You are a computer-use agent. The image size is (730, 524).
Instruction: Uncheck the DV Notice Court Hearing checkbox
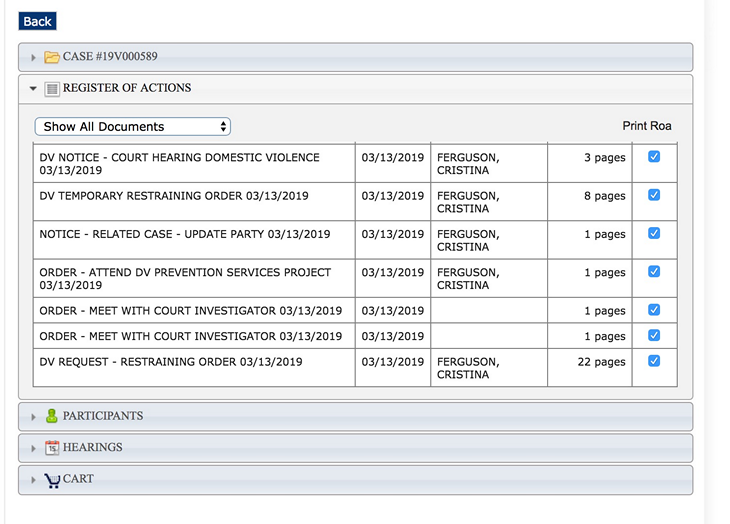[654, 157]
